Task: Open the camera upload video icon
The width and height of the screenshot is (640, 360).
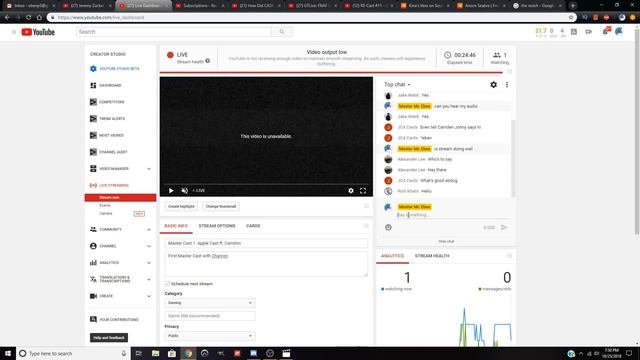Action: [x=589, y=31]
